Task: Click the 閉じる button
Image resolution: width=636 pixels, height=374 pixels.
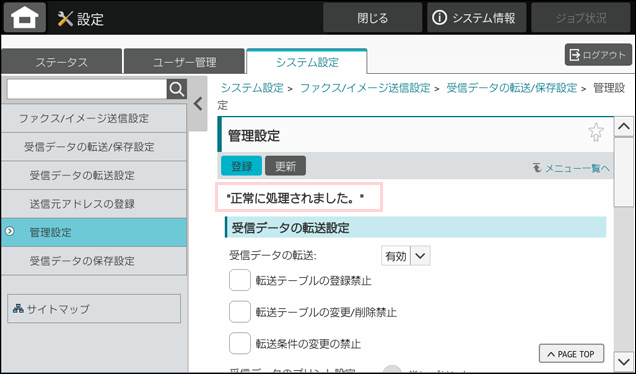Action: (372, 18)
